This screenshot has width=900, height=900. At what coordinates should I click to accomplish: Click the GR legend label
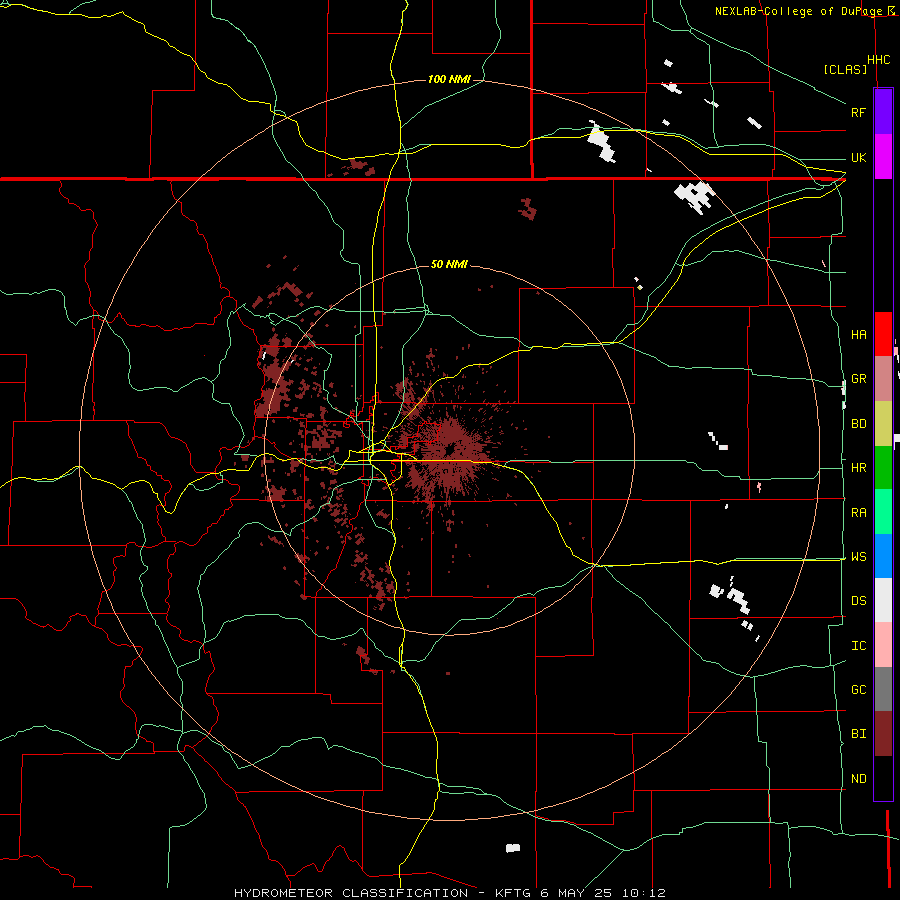click(x=858, y=379)
